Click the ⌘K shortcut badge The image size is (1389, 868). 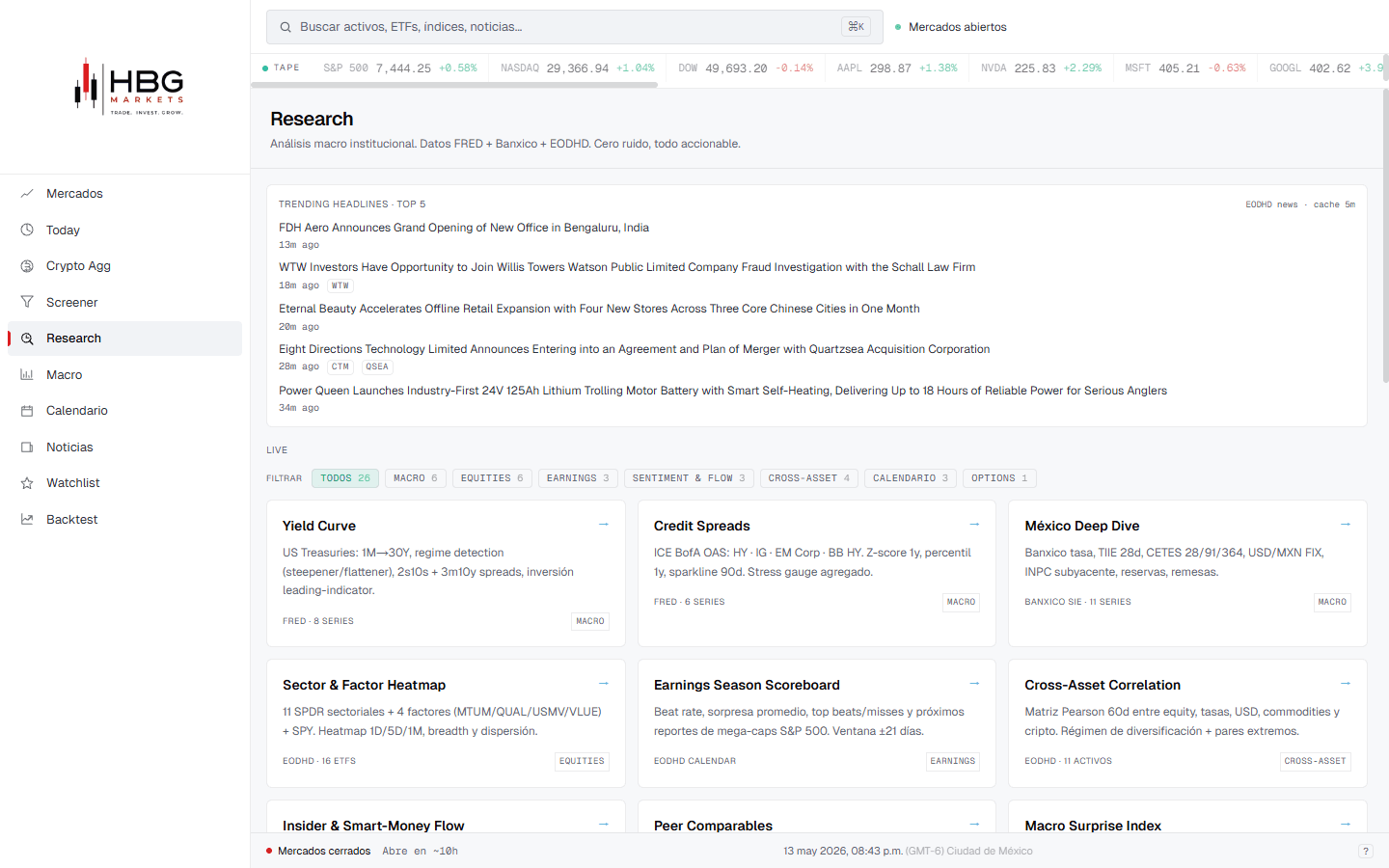click(856, 27)
